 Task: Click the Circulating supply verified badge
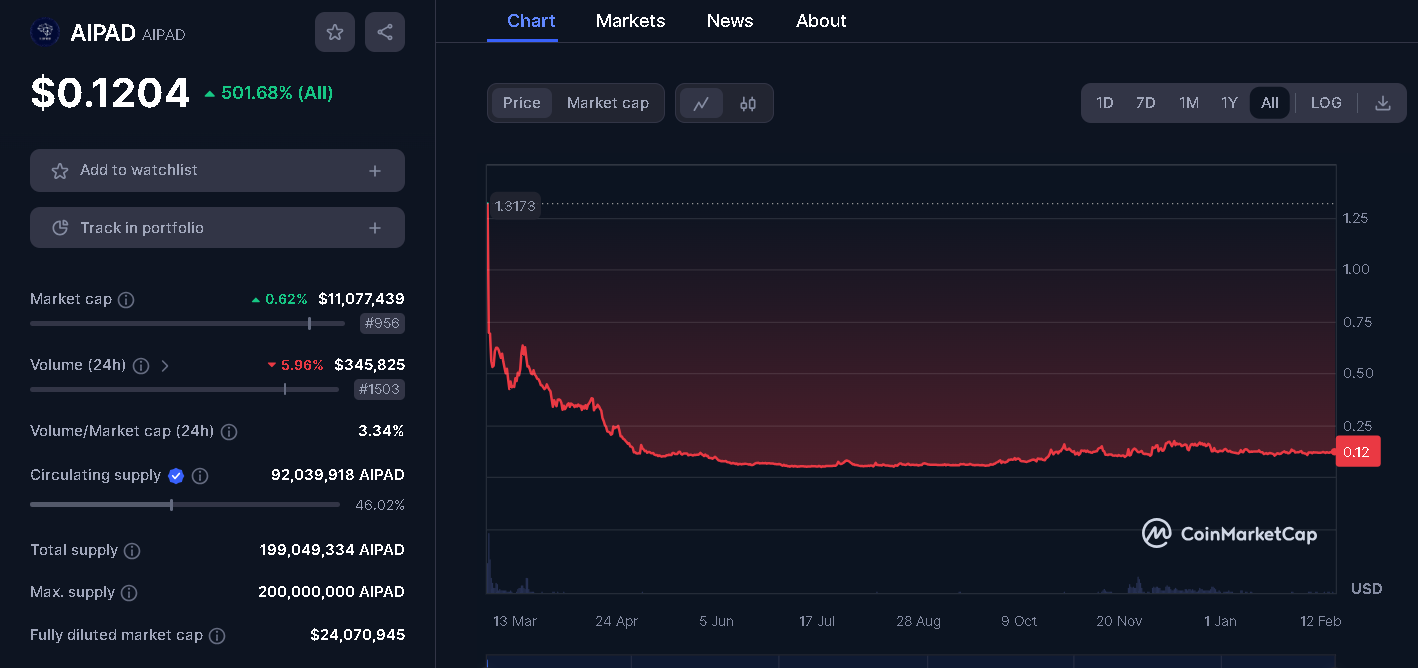click(x=176, y=475)
